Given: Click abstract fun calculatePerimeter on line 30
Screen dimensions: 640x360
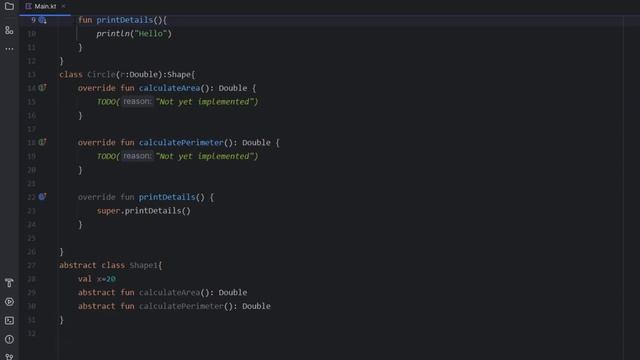Looking at the screenshot, I should tap(174, 306).
